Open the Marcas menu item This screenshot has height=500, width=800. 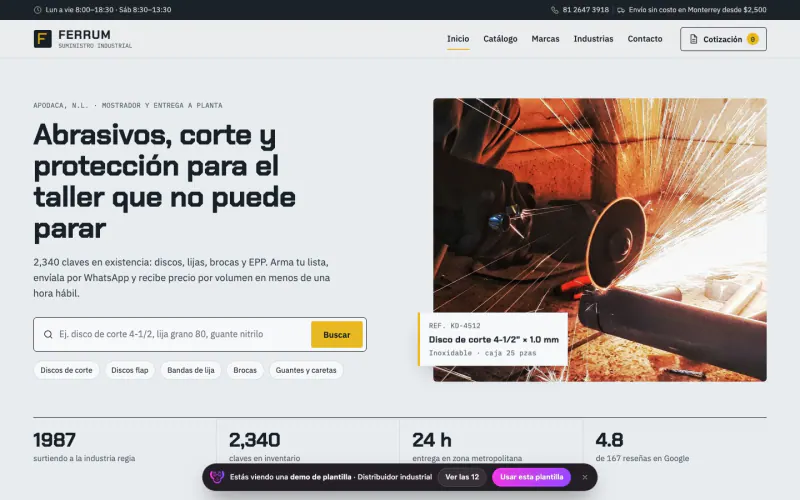[545, 39]
